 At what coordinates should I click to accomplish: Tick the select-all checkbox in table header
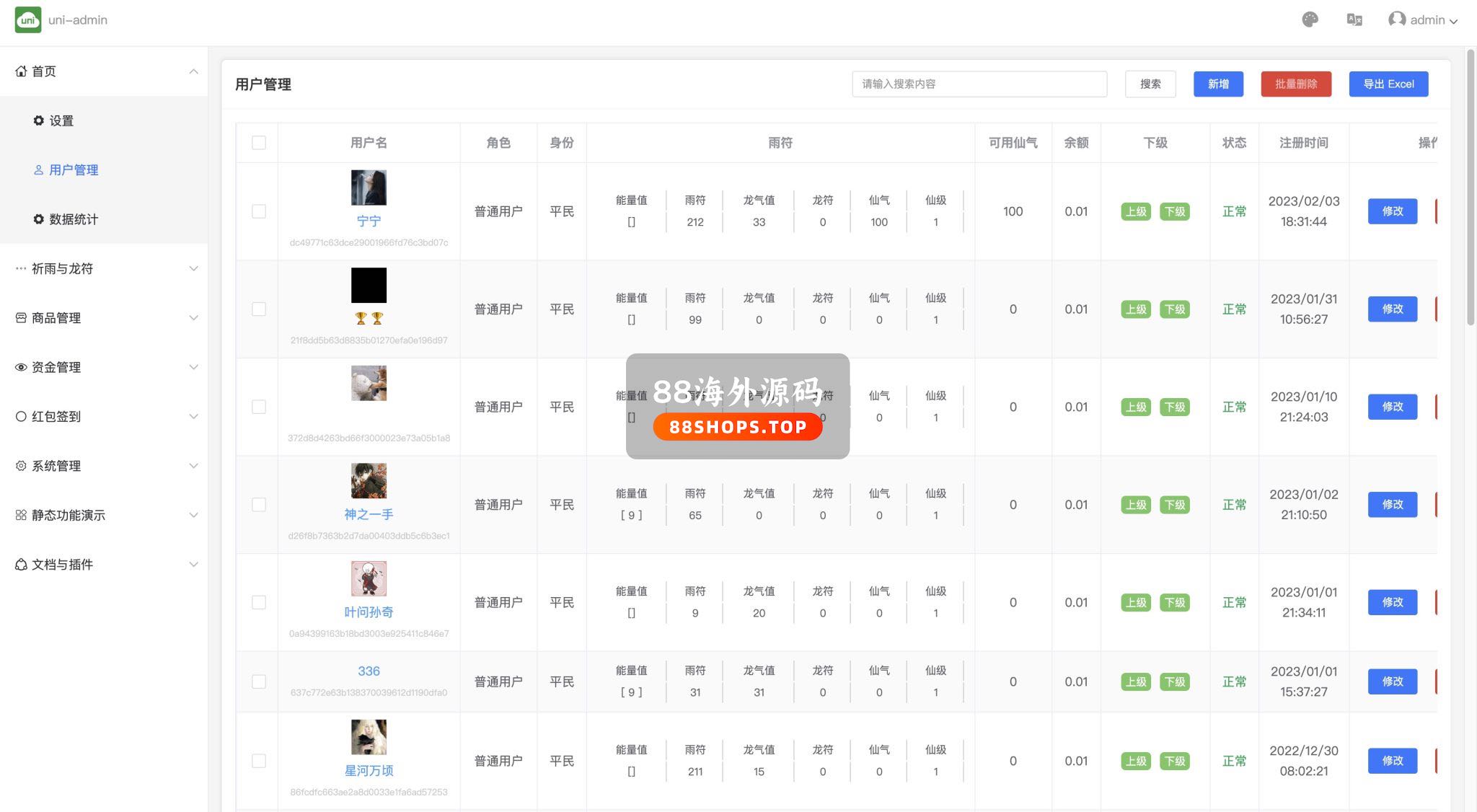click(259, 143)
